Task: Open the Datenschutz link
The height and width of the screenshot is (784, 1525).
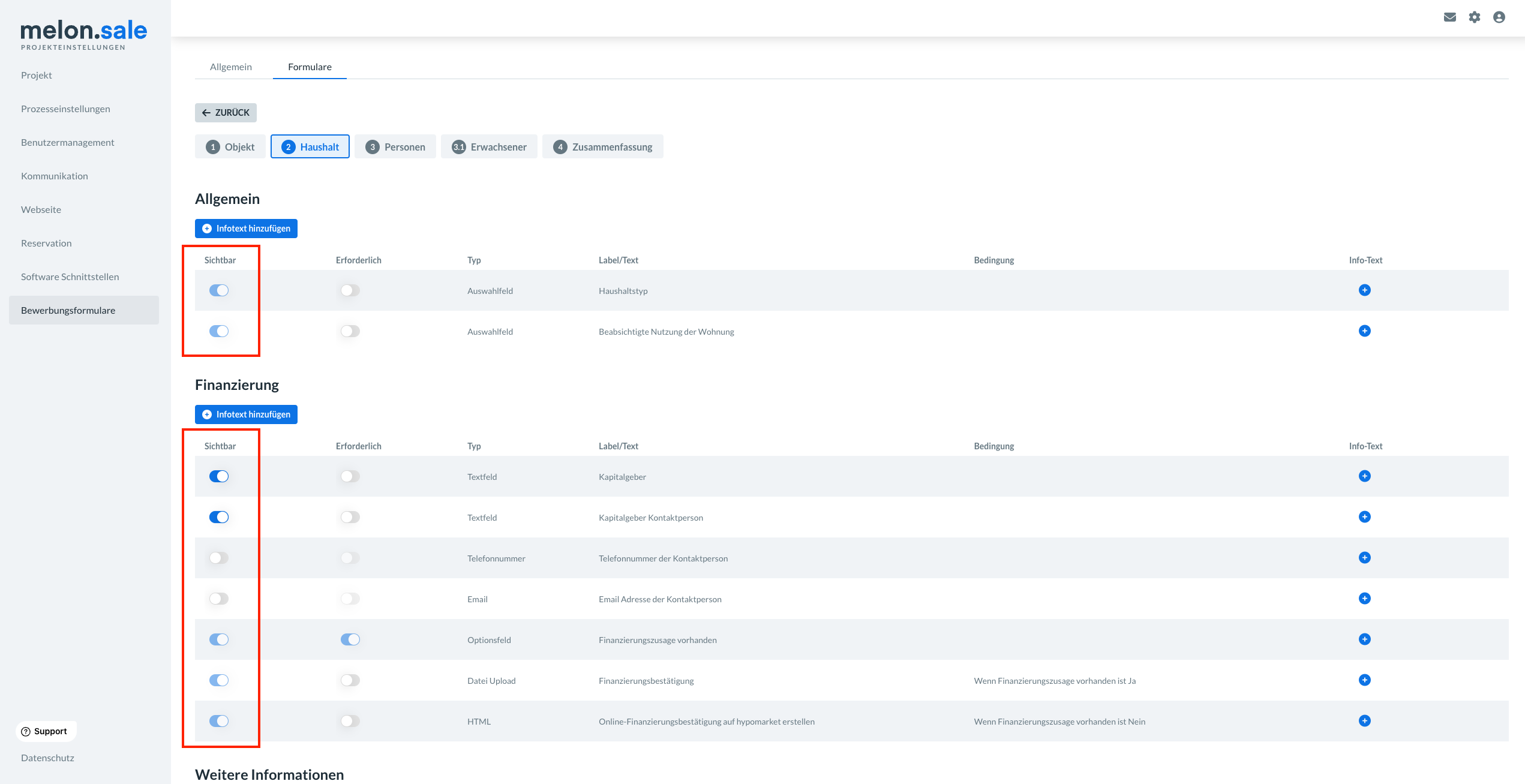Action: [x=47, y=758]
